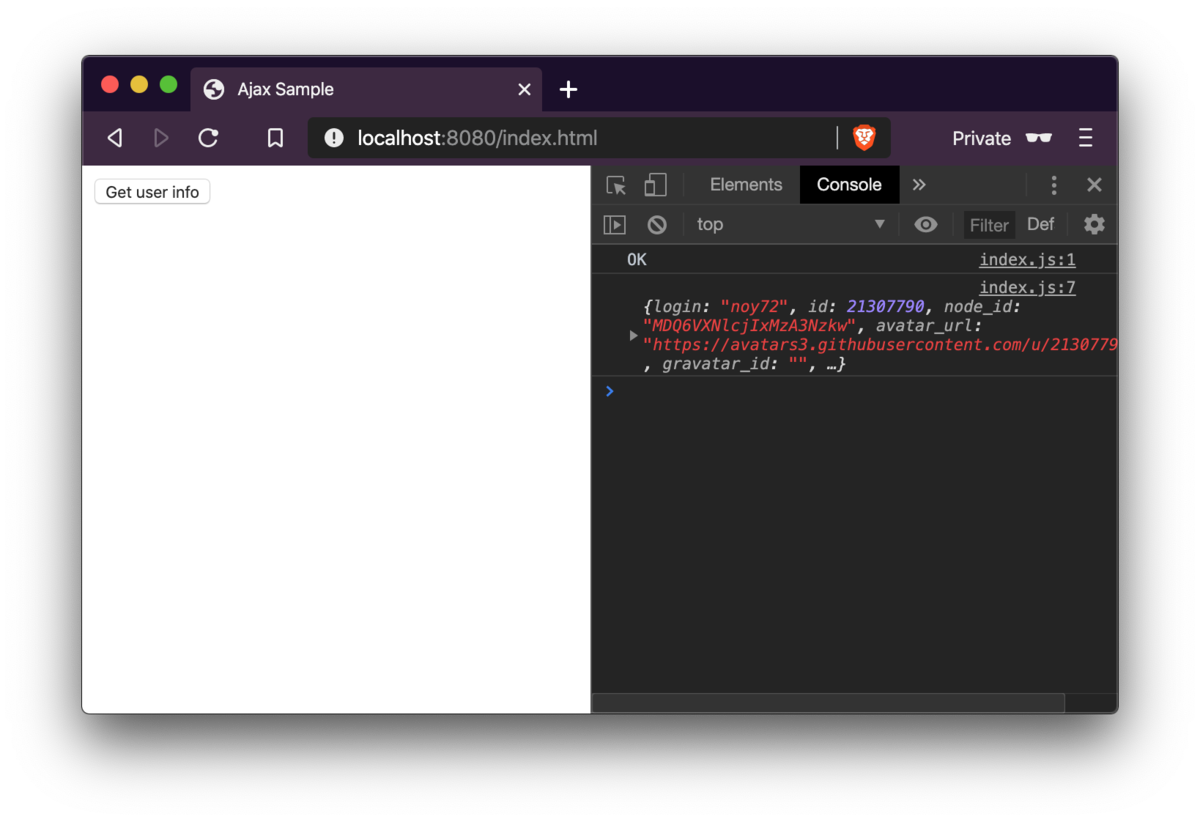The image size is (1200, 822).
Task: Expand the logged user object
Action: 633,336
